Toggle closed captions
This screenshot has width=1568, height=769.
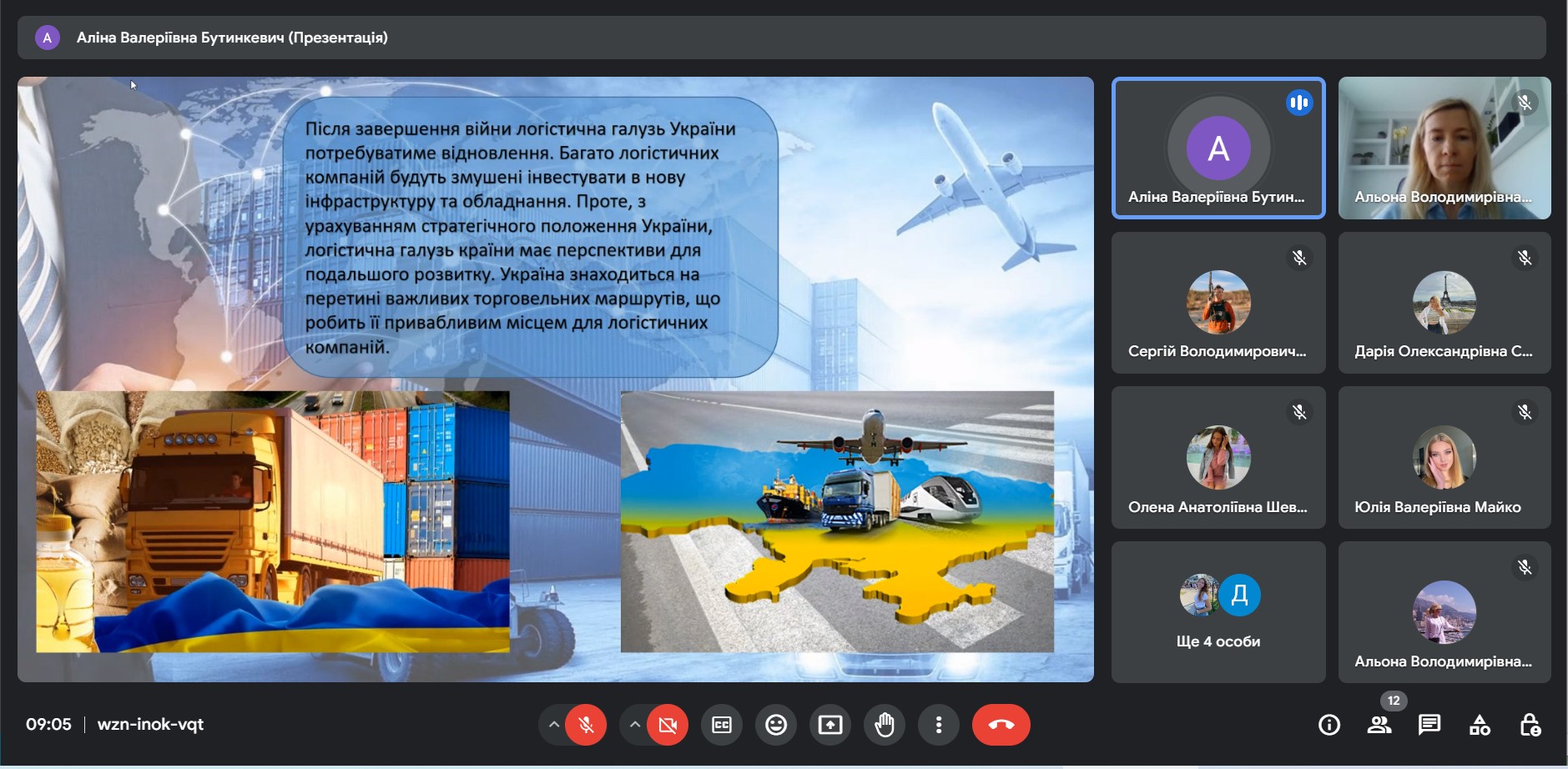pos(722,725)
